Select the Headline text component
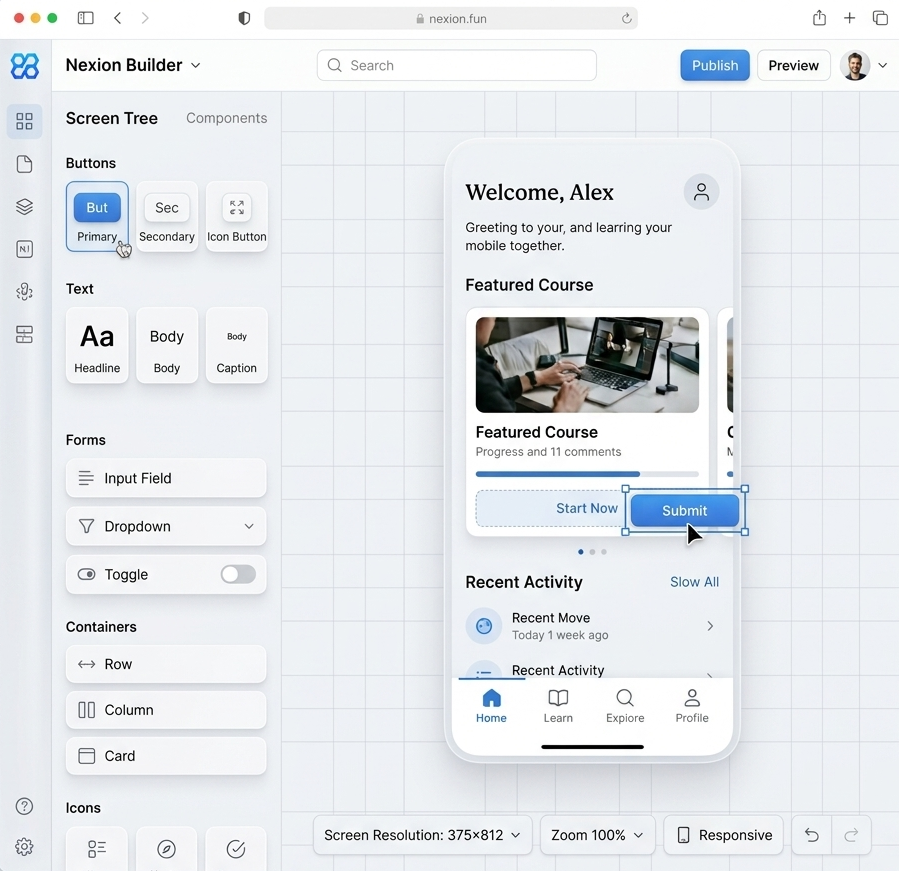This screenshot has height=871, width=899. 97,345
